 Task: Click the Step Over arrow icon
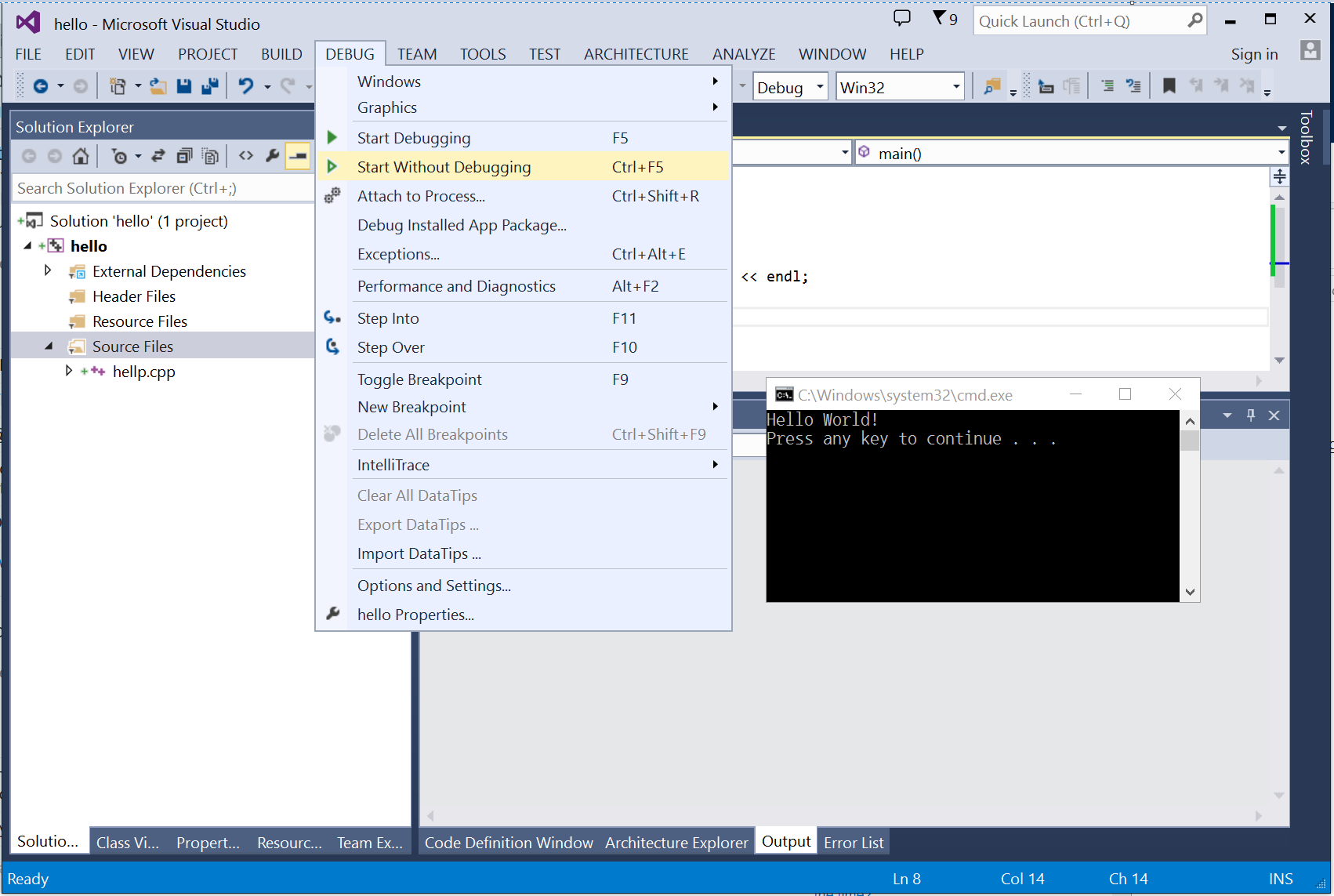(332, 346)
